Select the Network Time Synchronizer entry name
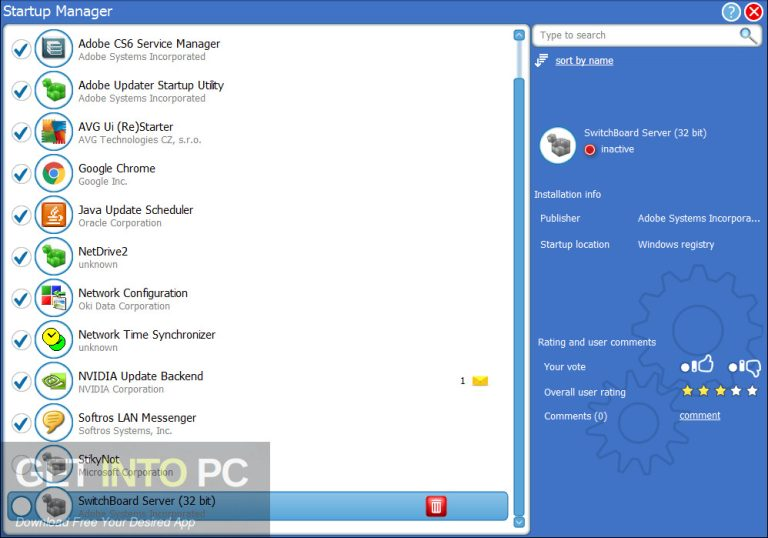 146,334
